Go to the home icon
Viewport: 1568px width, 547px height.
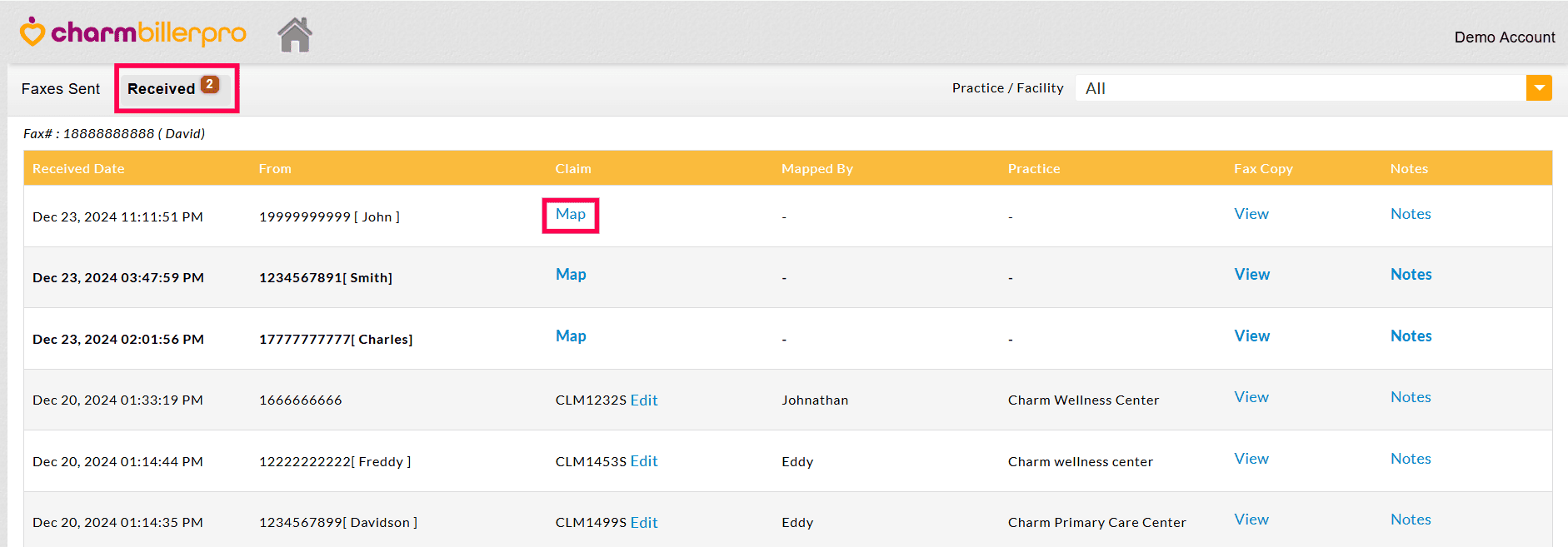295,35
